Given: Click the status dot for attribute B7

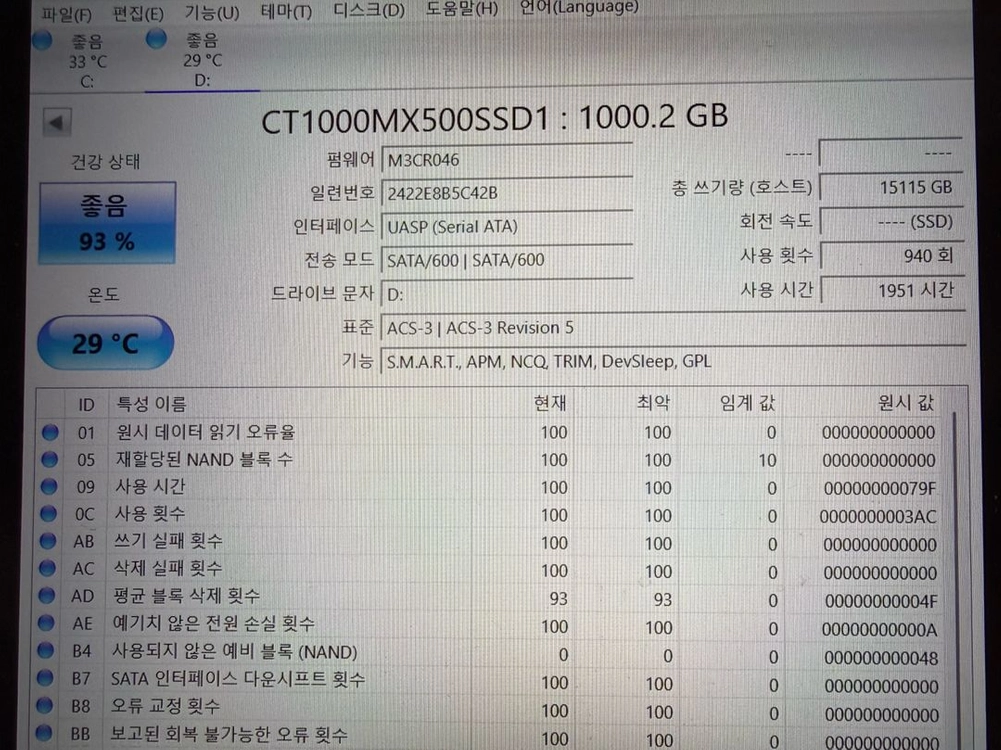Looking at the screenshot, I should coord(44,677).
